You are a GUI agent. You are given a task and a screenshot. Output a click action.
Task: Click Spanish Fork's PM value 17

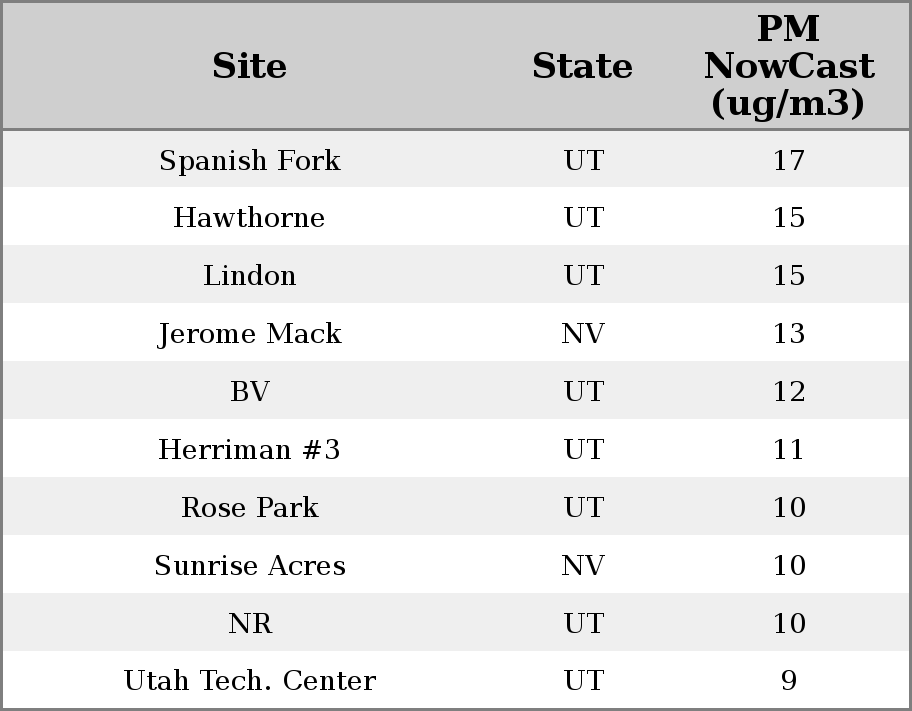(x=788, y=161)
